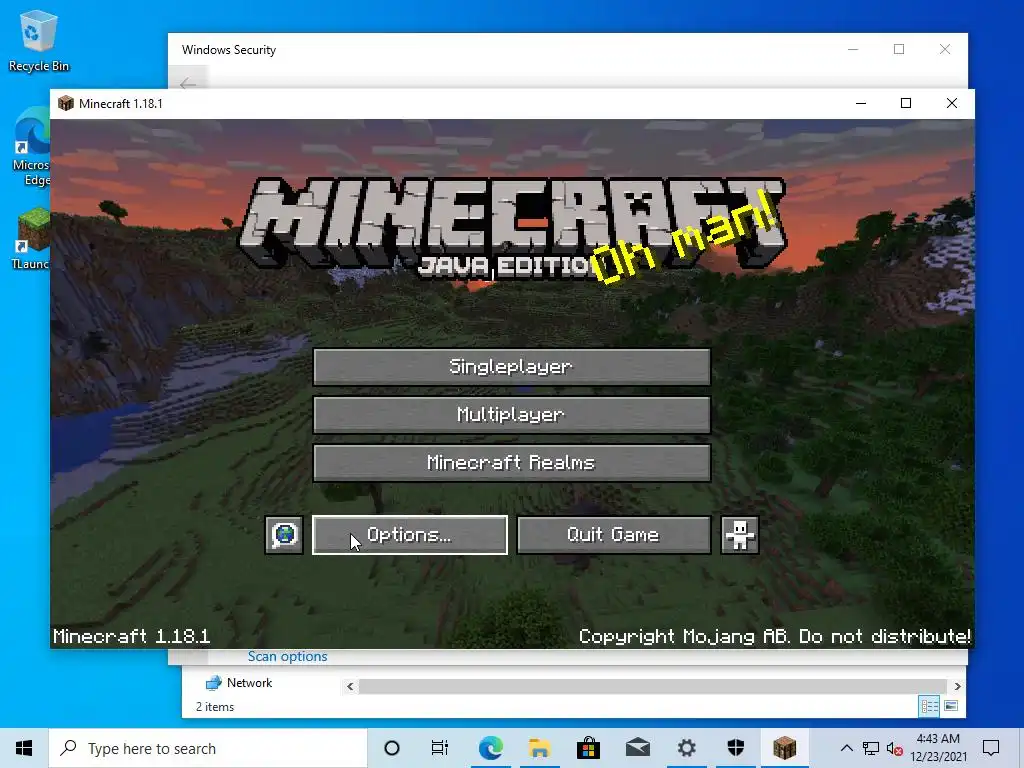Click the Multiplayer button
This screenshot has width=1024, height=768.
coord(511,415)
